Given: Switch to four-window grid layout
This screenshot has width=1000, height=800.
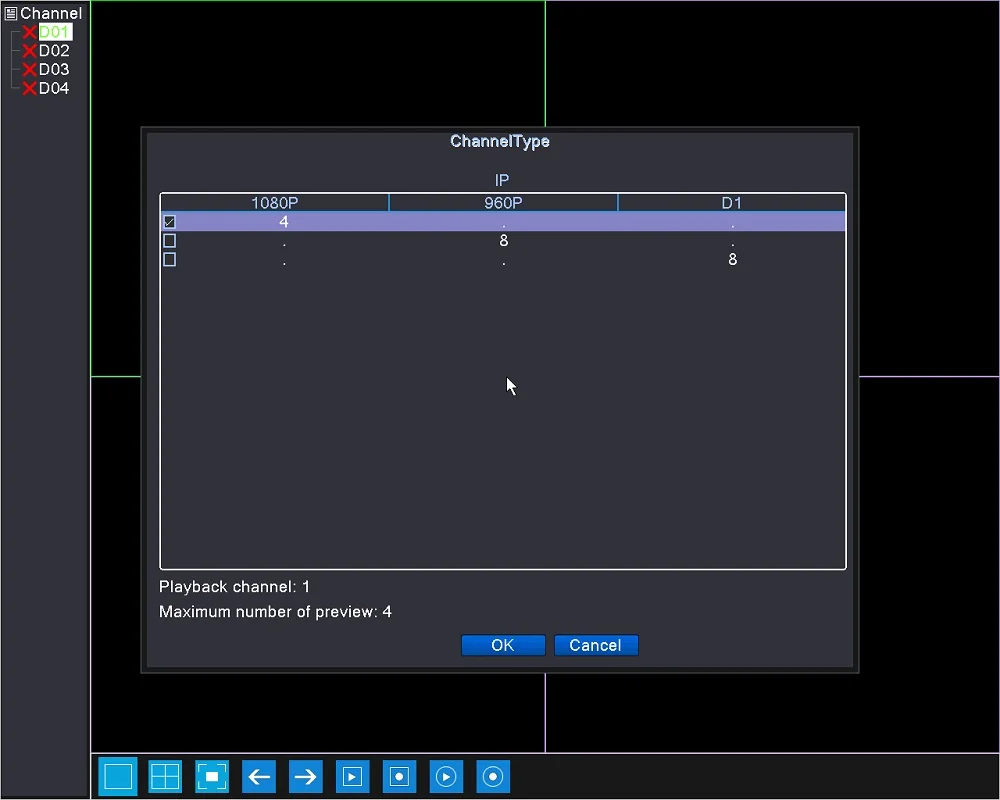Looking at the screenshot, I should (x=165, y=776).
